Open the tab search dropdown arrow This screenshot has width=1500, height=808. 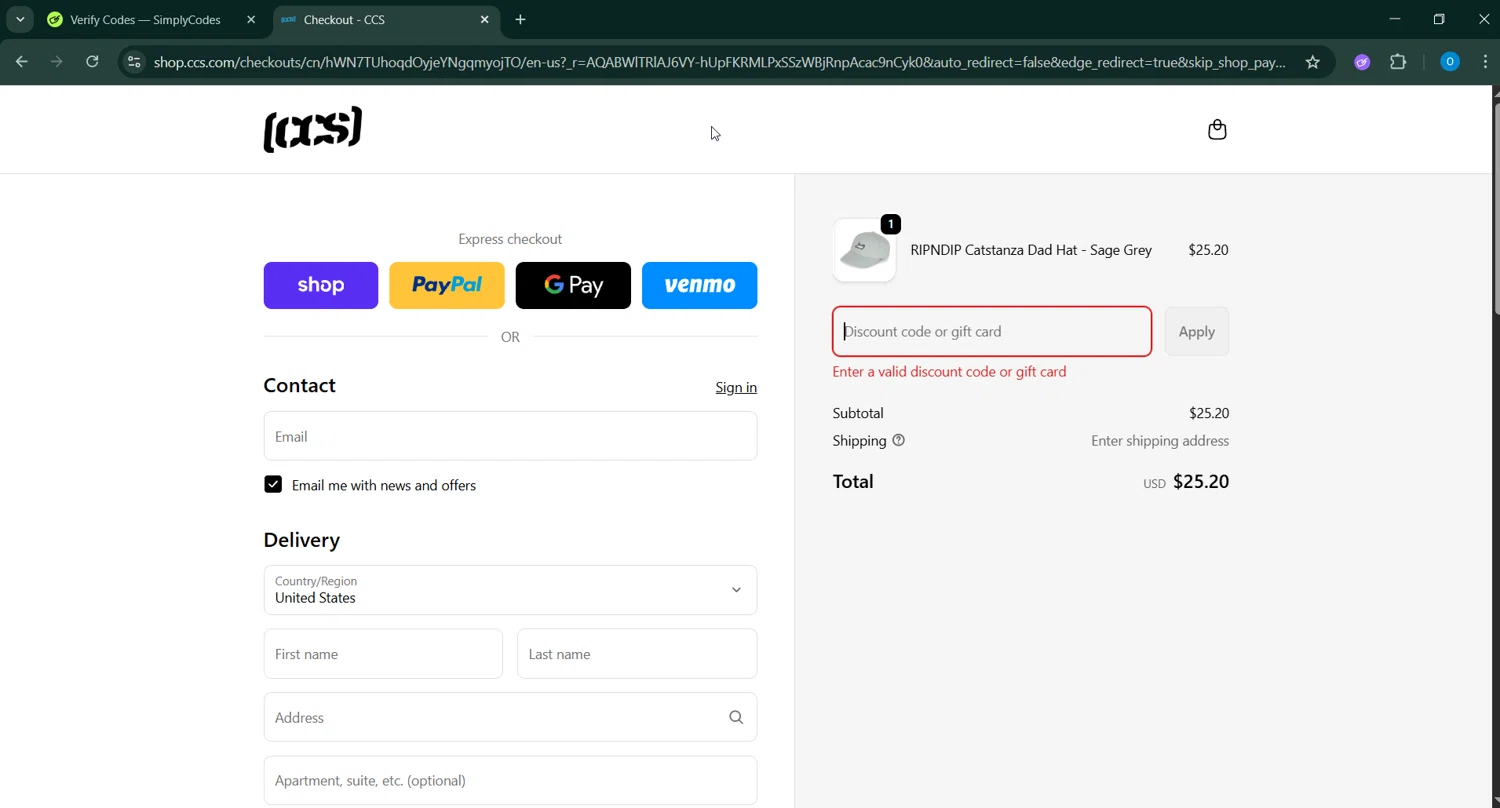coord(20,19)
